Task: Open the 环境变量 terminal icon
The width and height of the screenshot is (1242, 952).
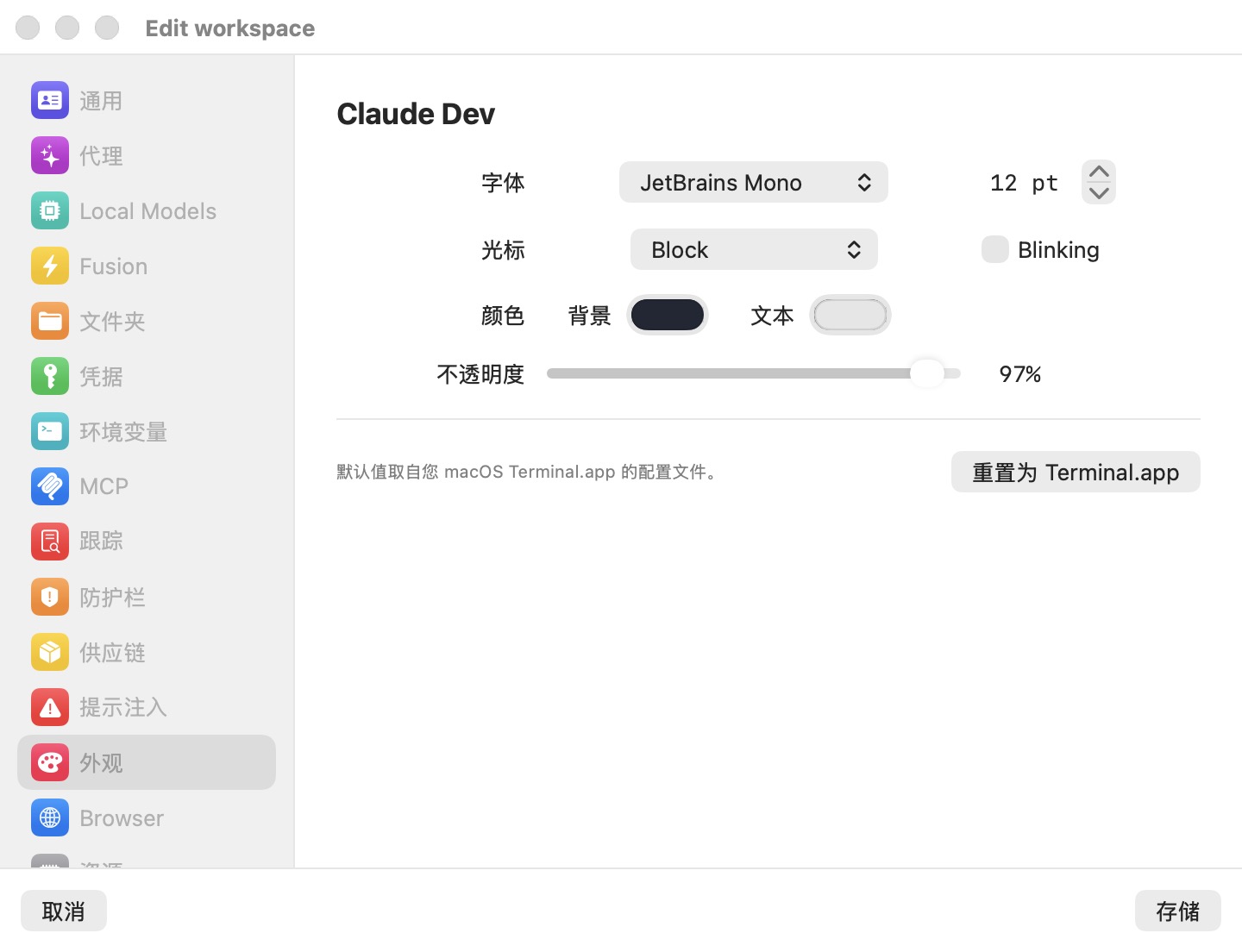Action: [50, 432]
